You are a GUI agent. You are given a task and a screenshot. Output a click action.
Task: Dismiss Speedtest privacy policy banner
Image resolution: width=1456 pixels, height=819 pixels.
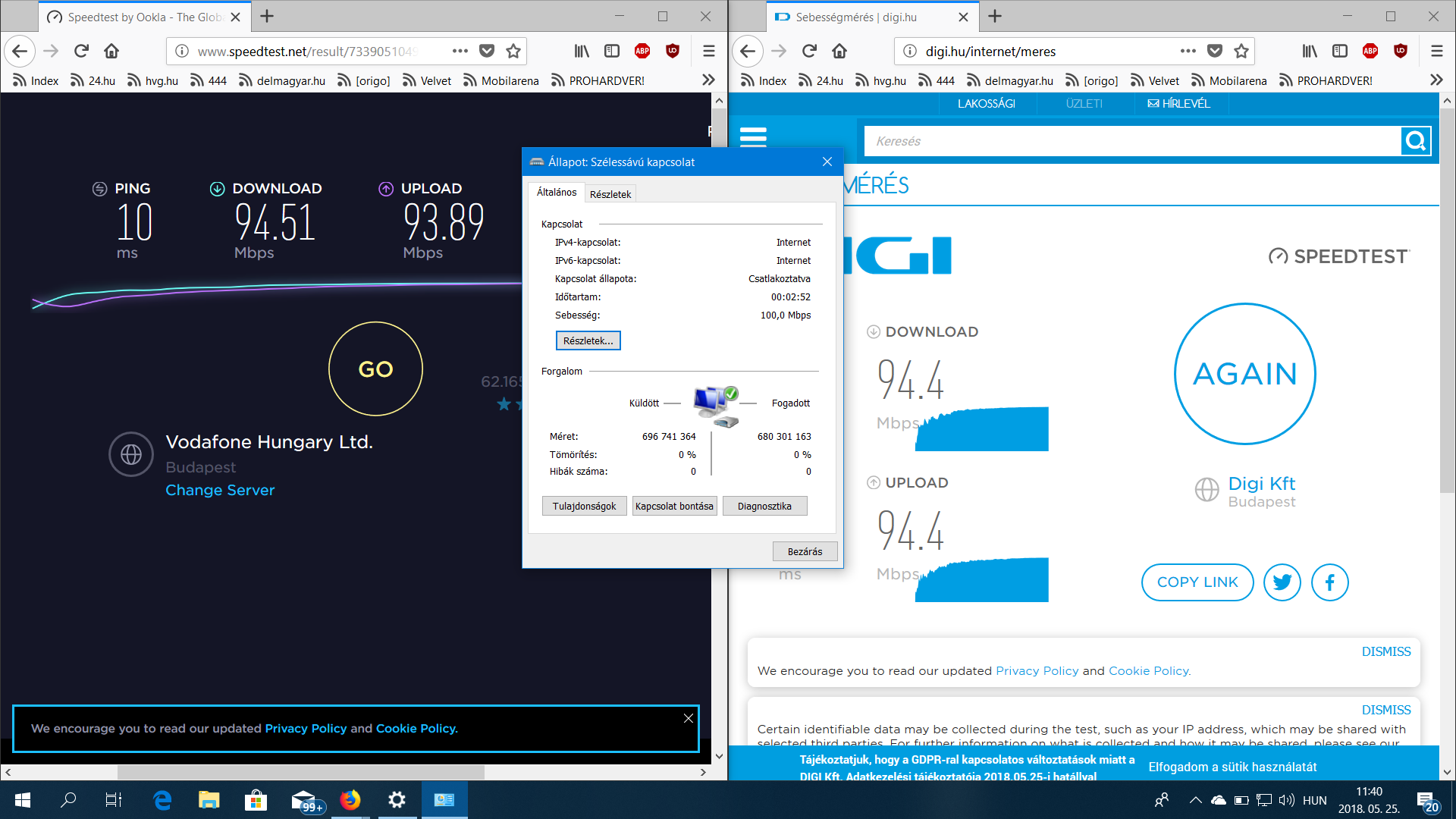click(689, 718)
